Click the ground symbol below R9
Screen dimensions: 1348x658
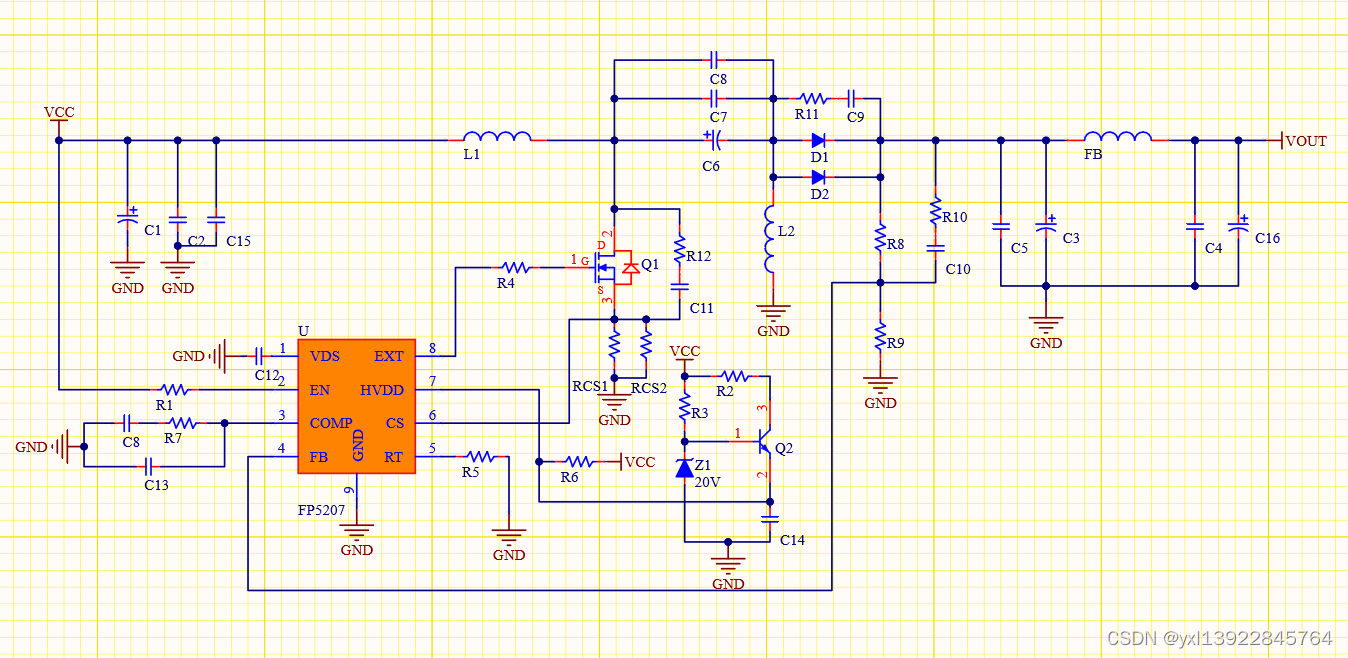coord(880,384)
